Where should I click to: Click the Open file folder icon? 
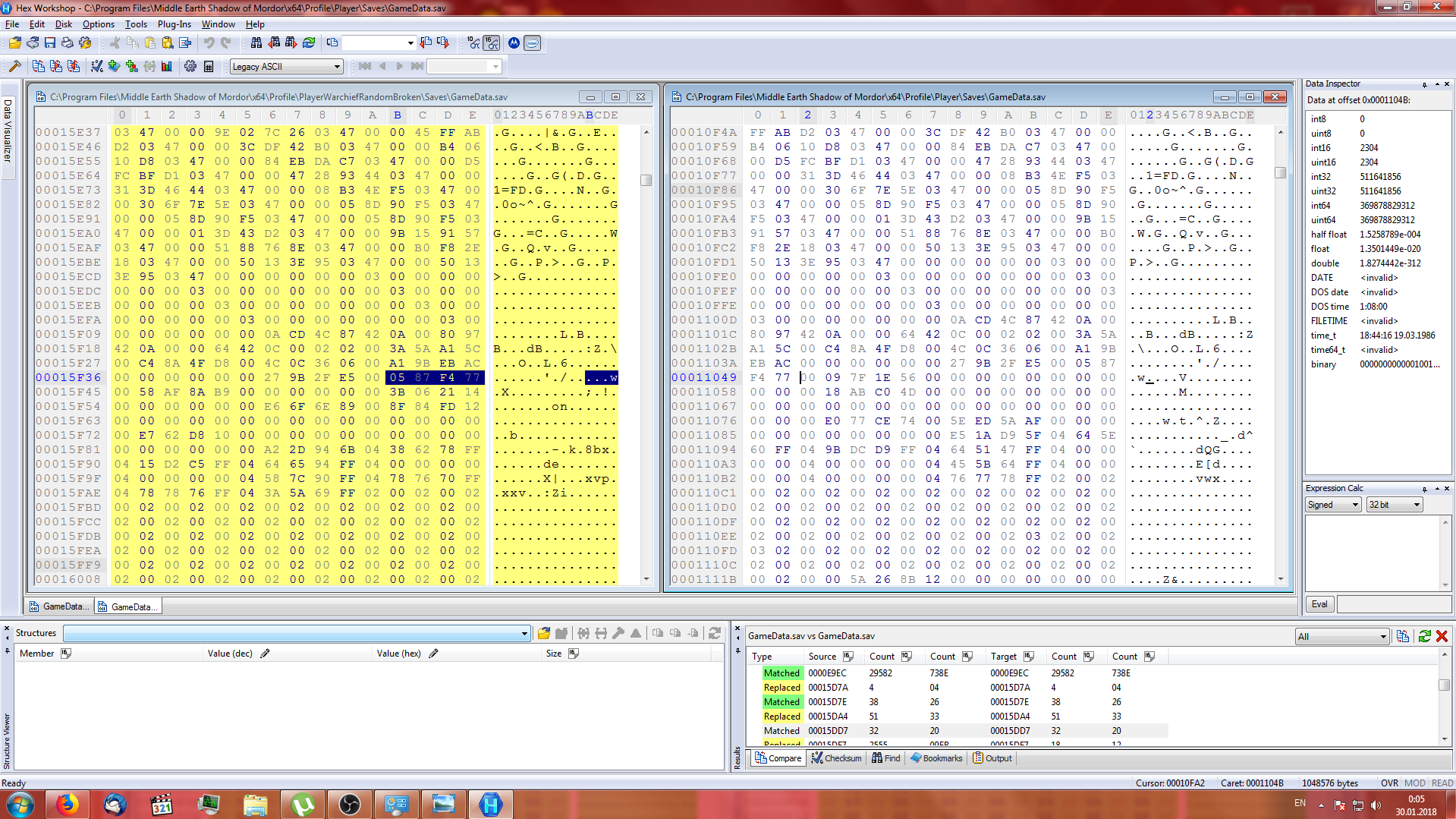click(14, 43)
